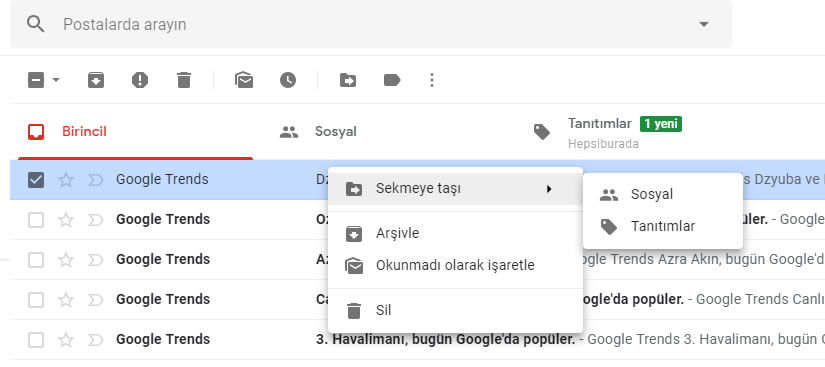The image size is (825, 367).
Task: Select checkbox of '3. Havalimanı' email
Action: 36,340
